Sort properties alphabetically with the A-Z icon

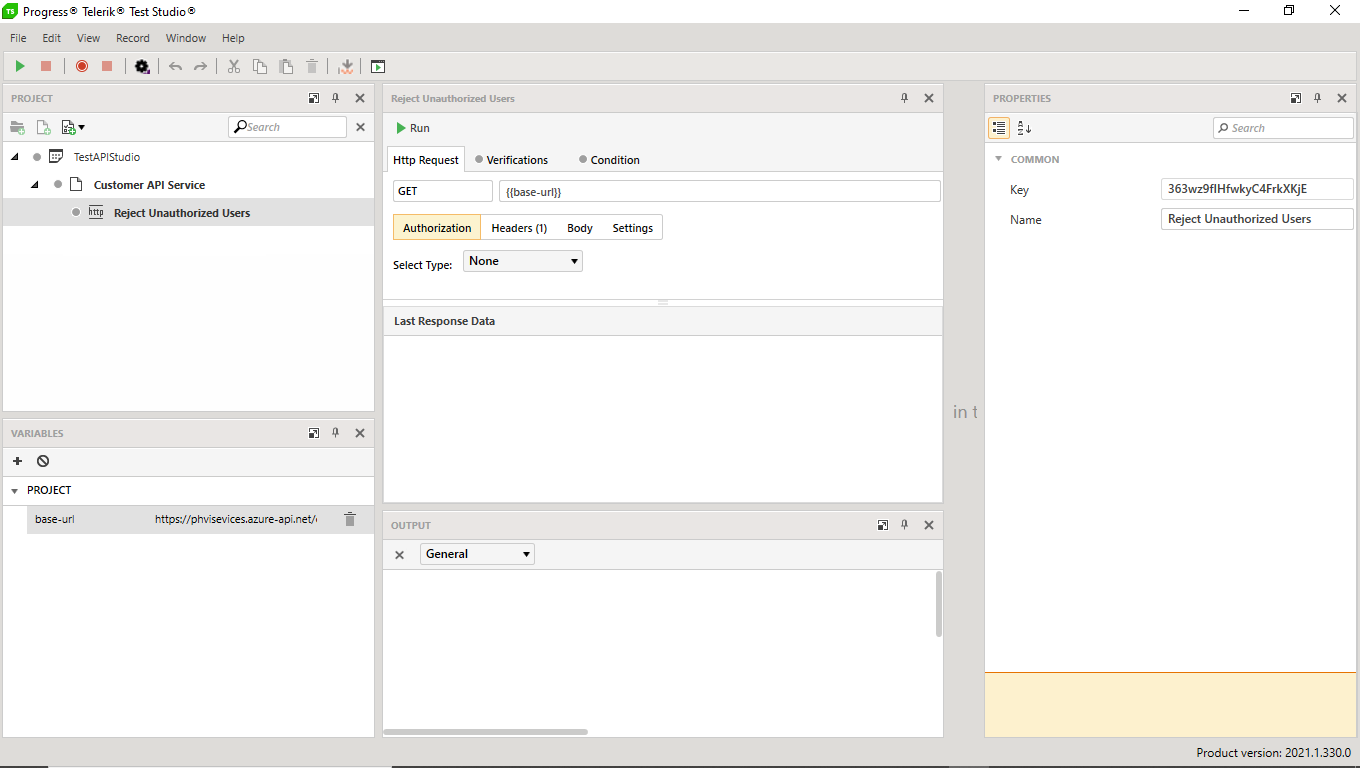[x=1024, y=128]
